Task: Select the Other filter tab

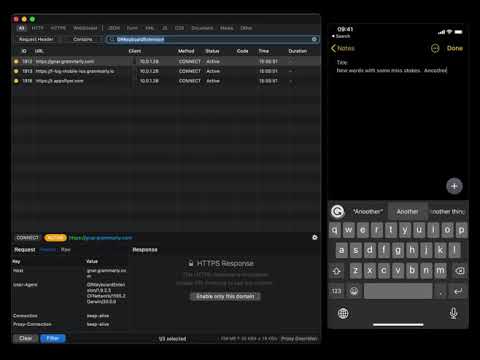Action: [246, 28]
